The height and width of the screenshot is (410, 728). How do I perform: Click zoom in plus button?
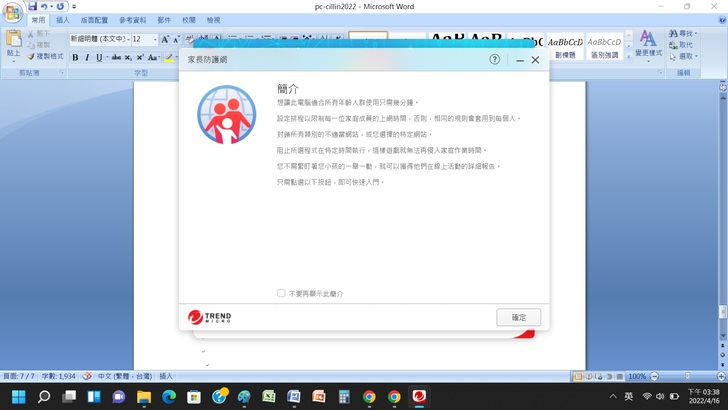(721, 376)
